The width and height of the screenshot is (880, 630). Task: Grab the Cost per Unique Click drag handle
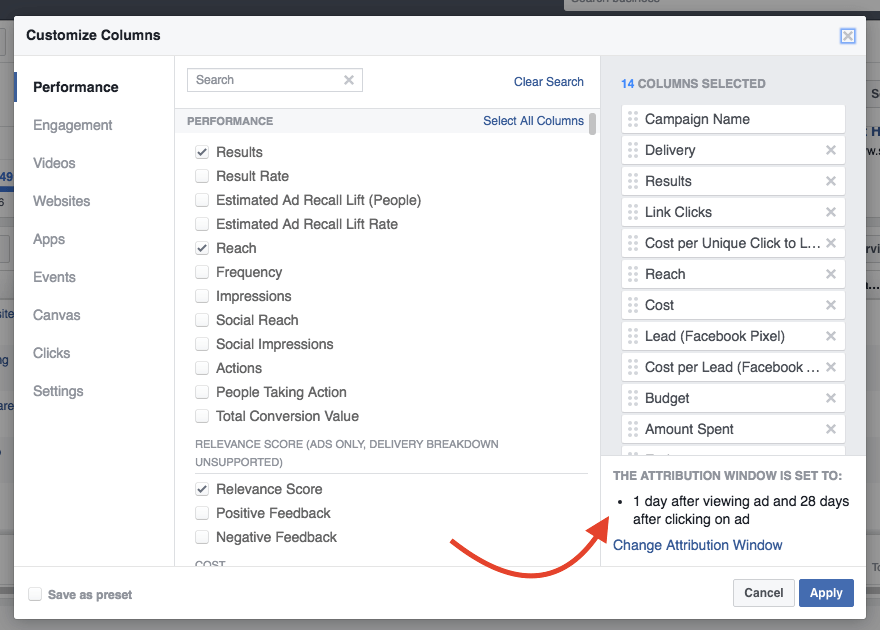(x=633, y=243)
